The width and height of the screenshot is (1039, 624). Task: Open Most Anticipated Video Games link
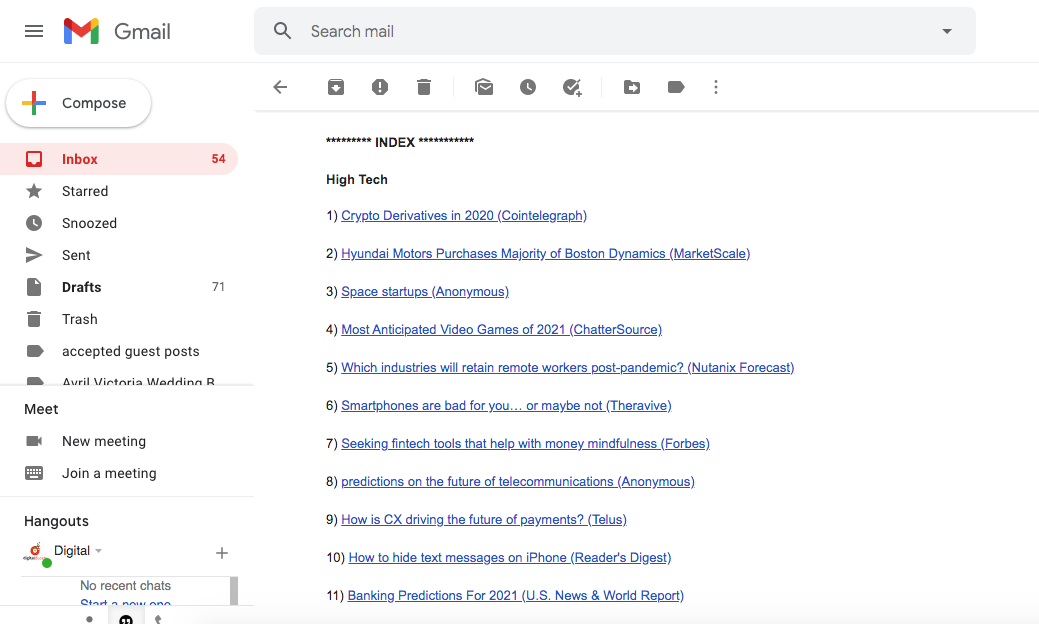pyautogui.click(x=502, y=329)
